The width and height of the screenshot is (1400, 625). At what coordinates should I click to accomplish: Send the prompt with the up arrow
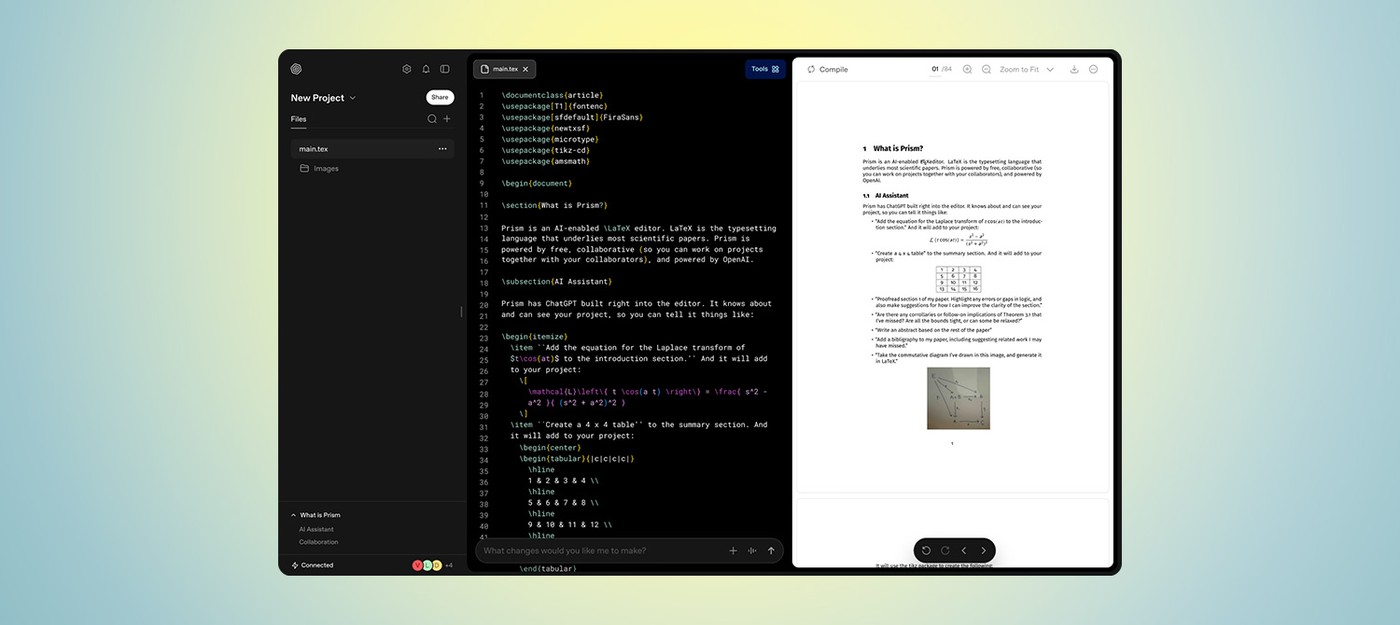click(x=771, y=551)
